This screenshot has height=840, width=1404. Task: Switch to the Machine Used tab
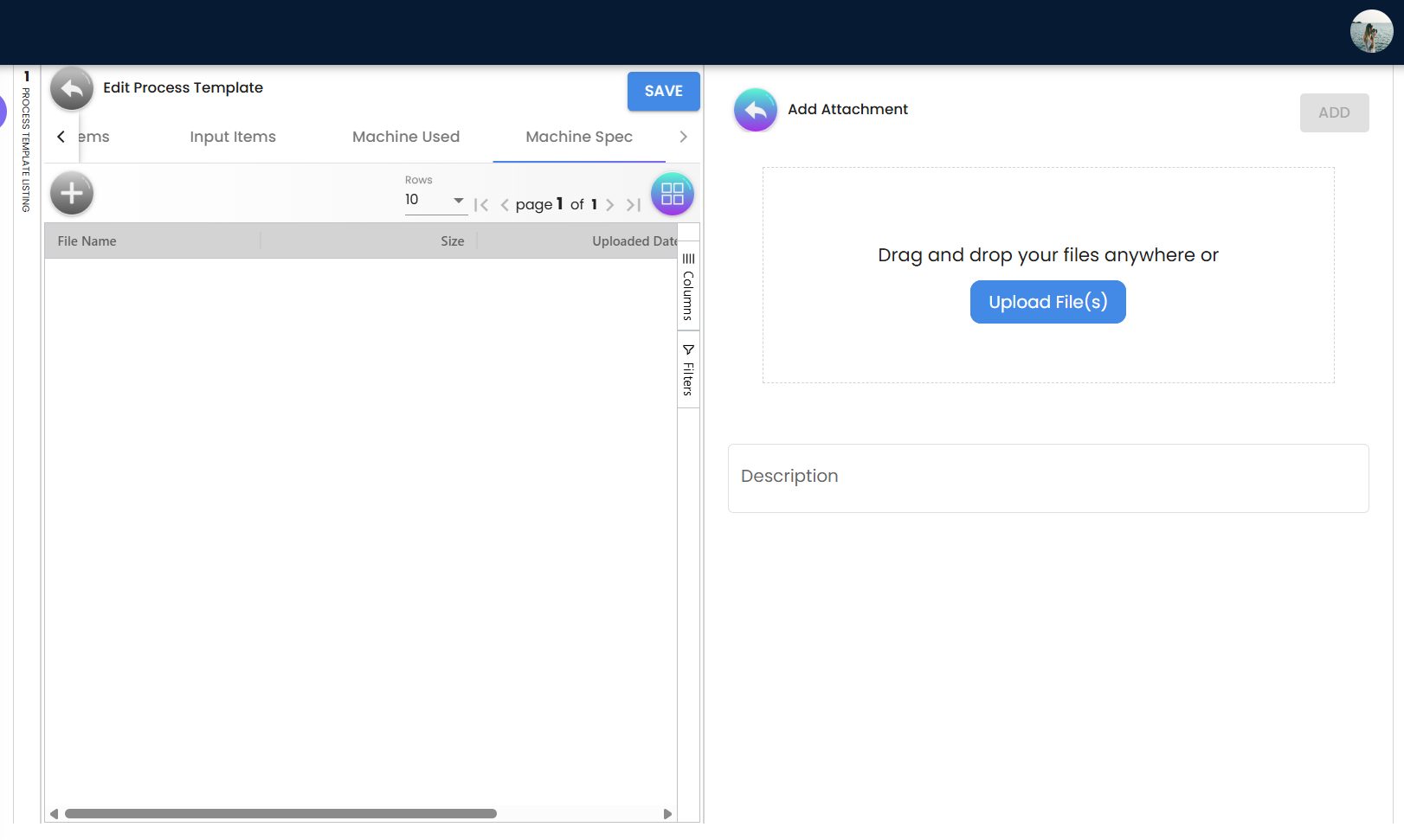point(406,137)
